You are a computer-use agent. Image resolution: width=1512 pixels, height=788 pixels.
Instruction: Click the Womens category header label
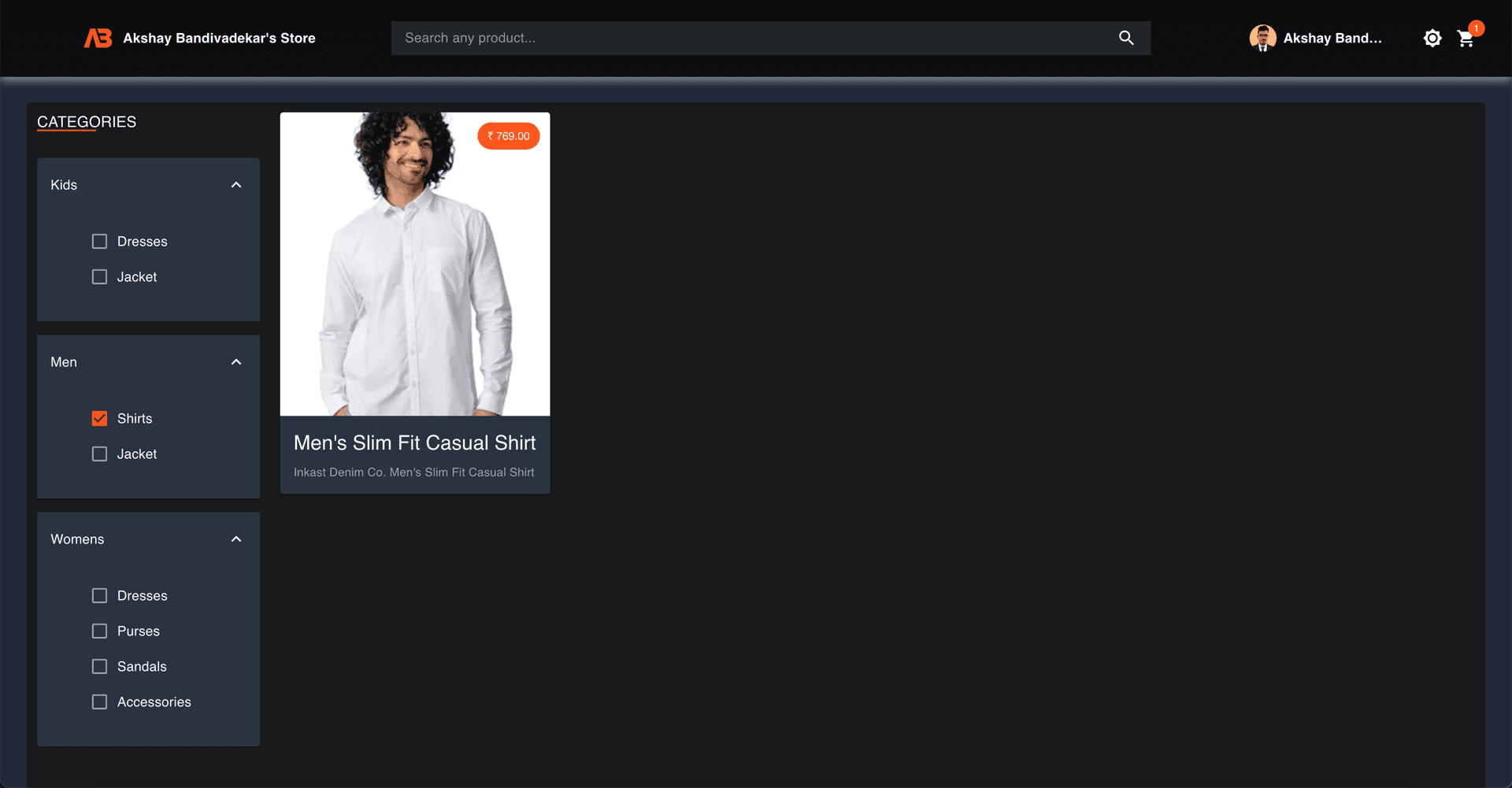77,539
